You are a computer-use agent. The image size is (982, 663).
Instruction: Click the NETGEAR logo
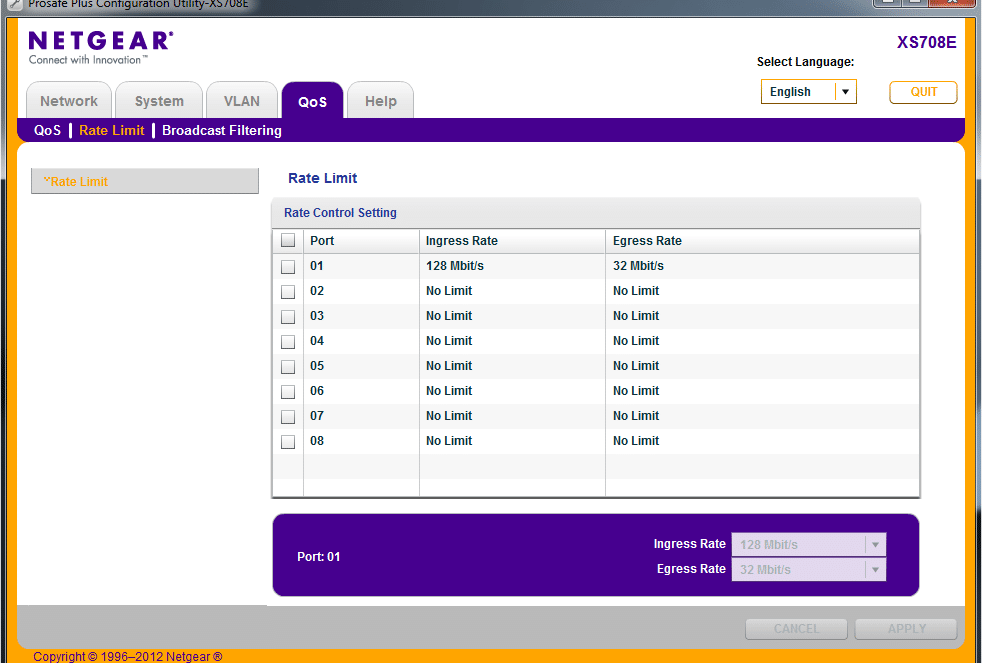click(101, 48)
